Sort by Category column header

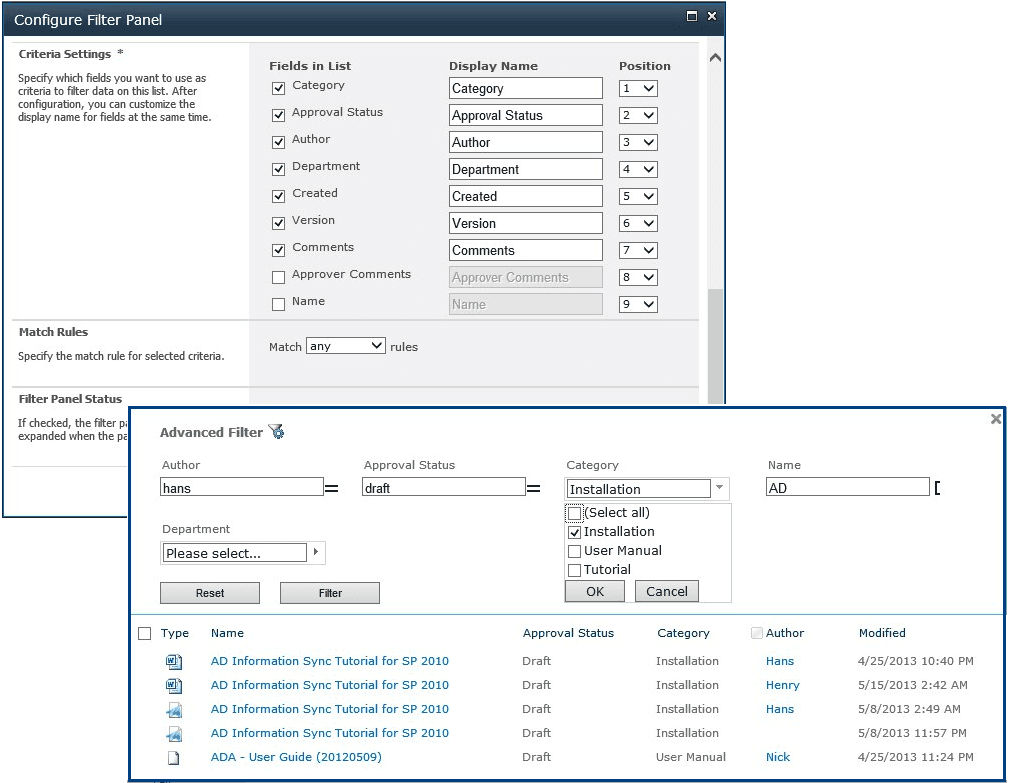point(683,633)
